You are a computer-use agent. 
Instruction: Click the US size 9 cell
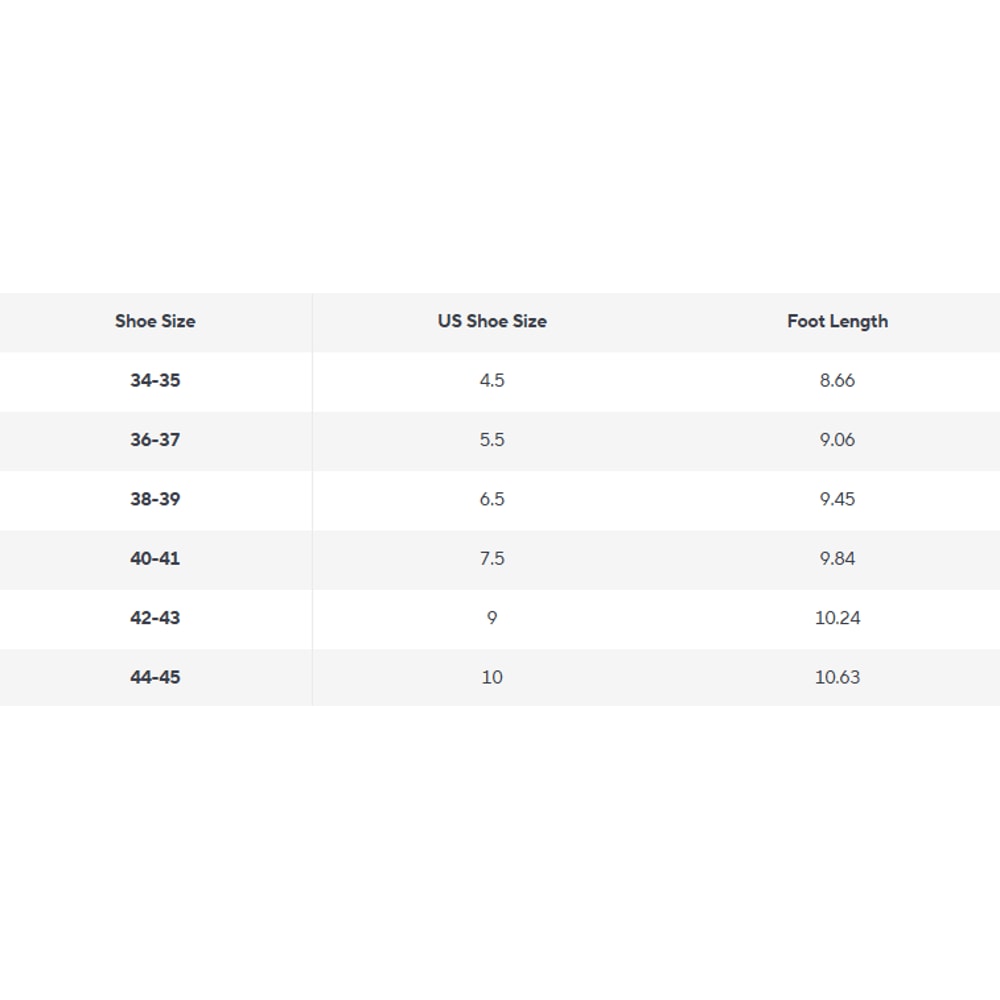pyautogui.click(x=492, y=617)
